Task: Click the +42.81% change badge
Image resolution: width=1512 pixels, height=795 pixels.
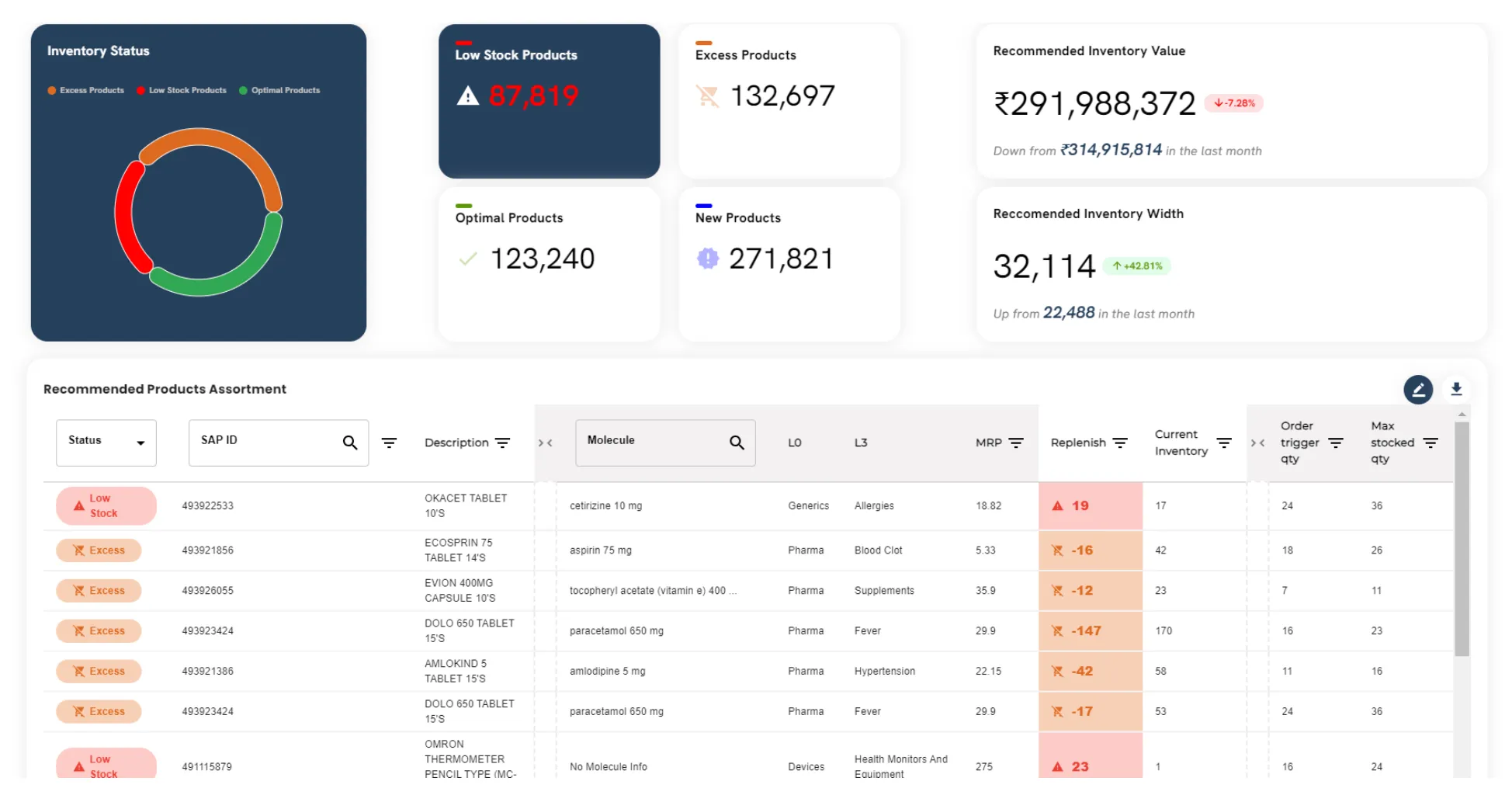Action: point(1136,266)
